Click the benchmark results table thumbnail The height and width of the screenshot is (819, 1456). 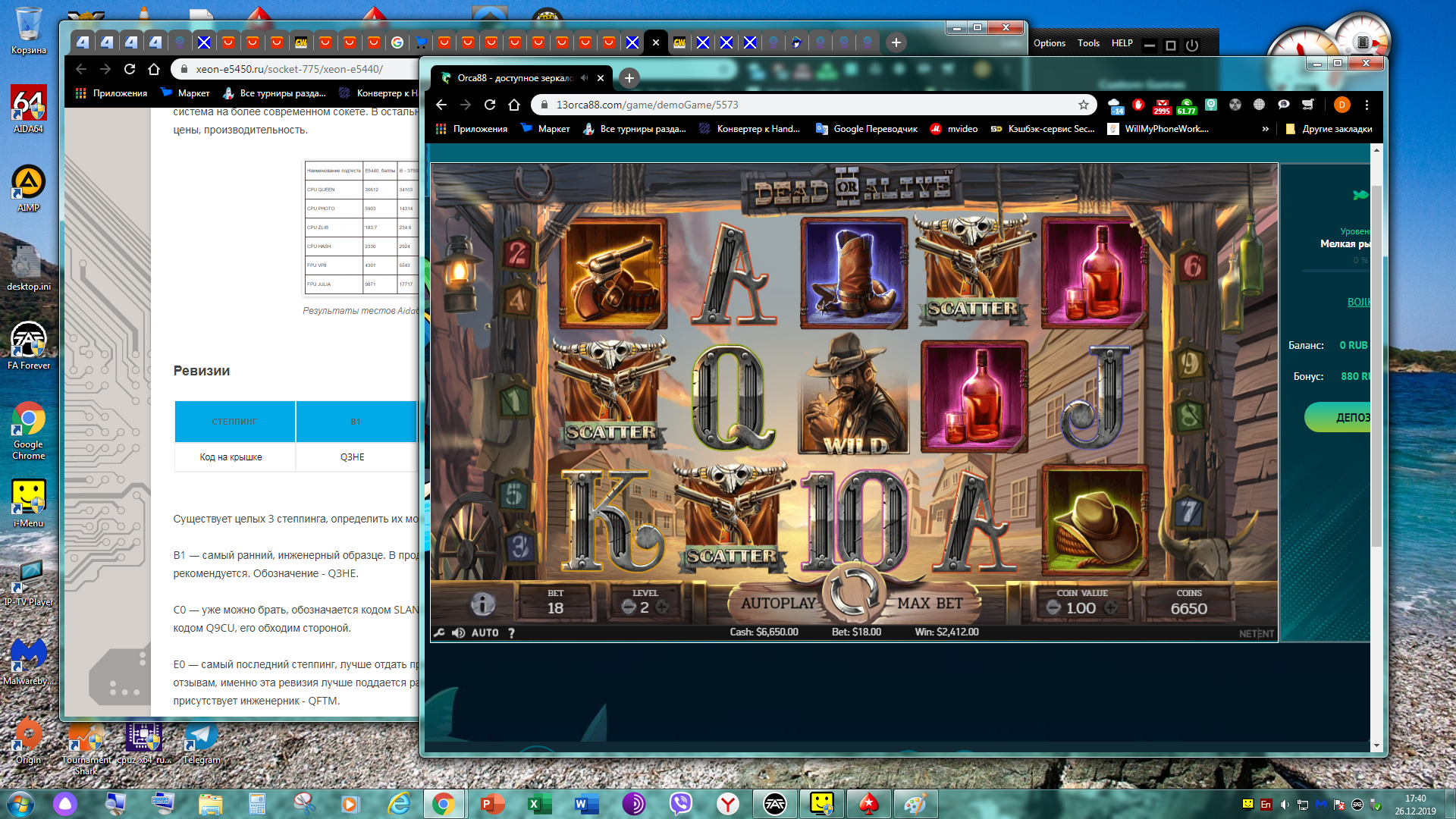pos(362,227)
